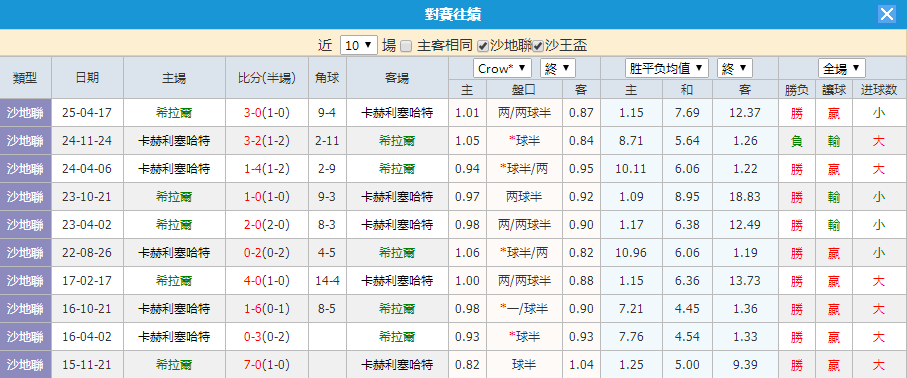Click 希拉爾 away team in 16-04-02 row

(x=397, y=337)
